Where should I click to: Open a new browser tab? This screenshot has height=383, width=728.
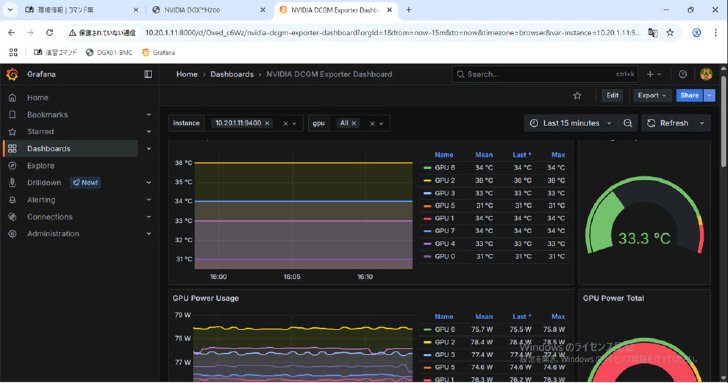click(x=409, y=10)
